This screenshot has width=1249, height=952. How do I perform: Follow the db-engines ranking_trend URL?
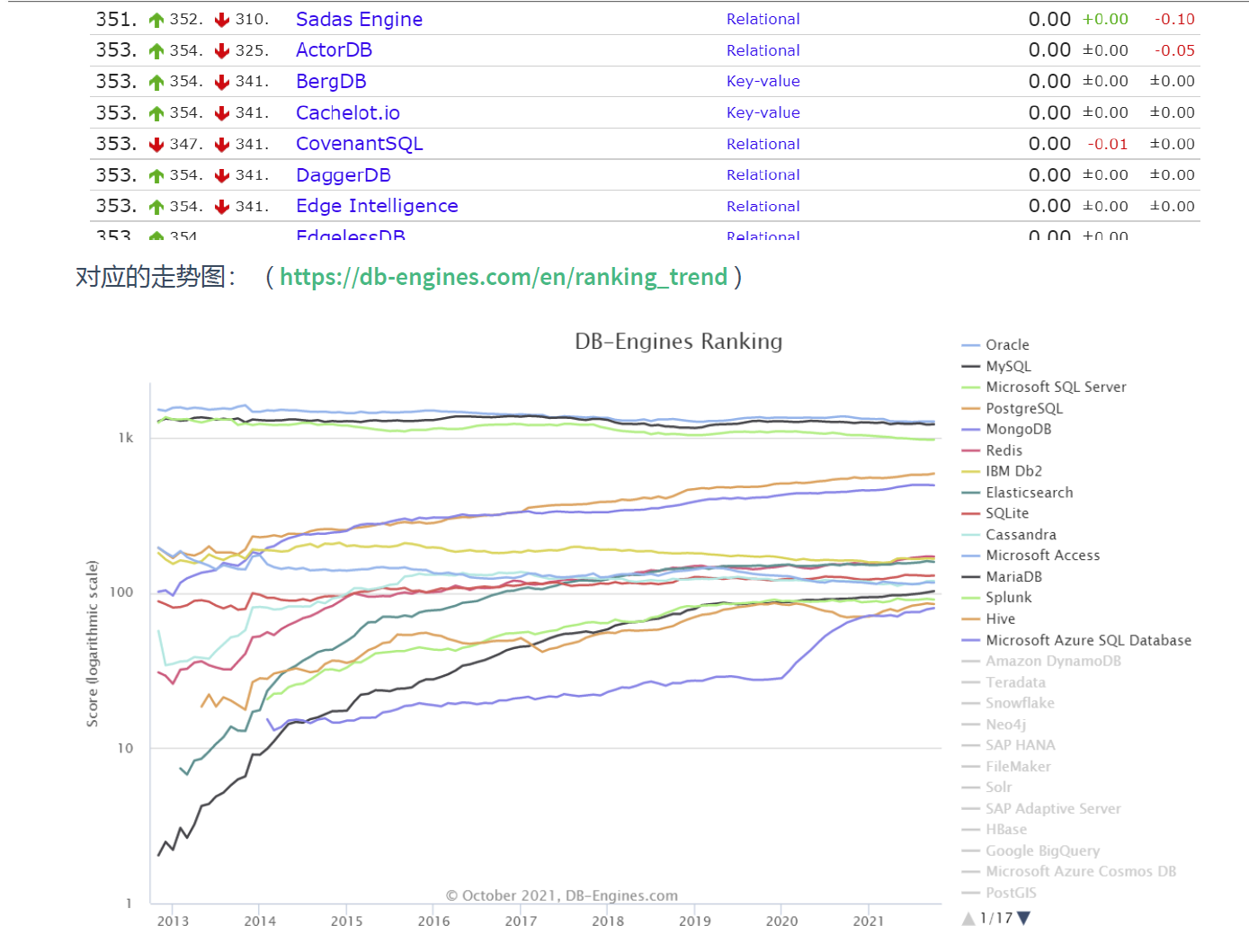[504, 277]
